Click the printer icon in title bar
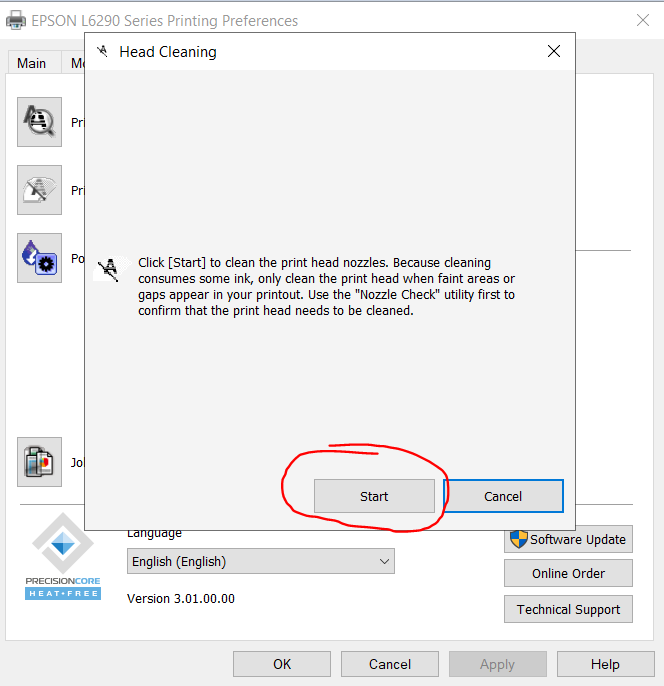 (17, 20)
